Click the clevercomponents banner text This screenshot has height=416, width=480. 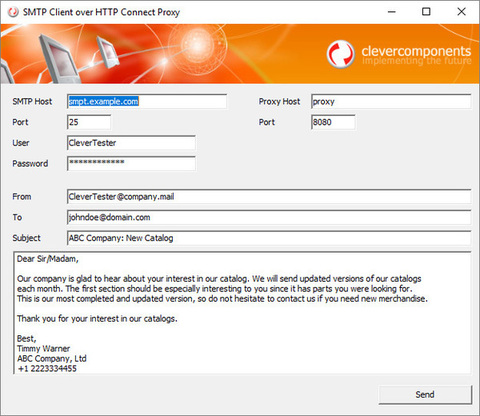pos(416,51)
